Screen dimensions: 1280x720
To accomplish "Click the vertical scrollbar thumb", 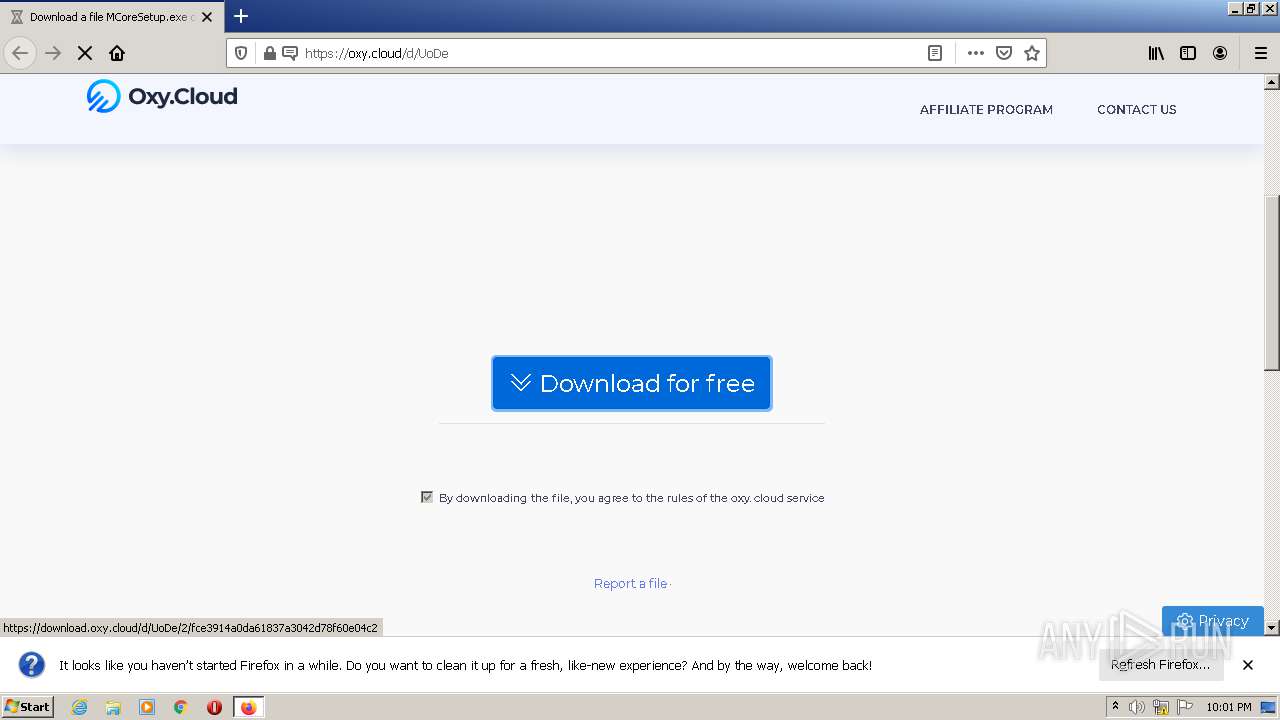I will coord(1272,282).
